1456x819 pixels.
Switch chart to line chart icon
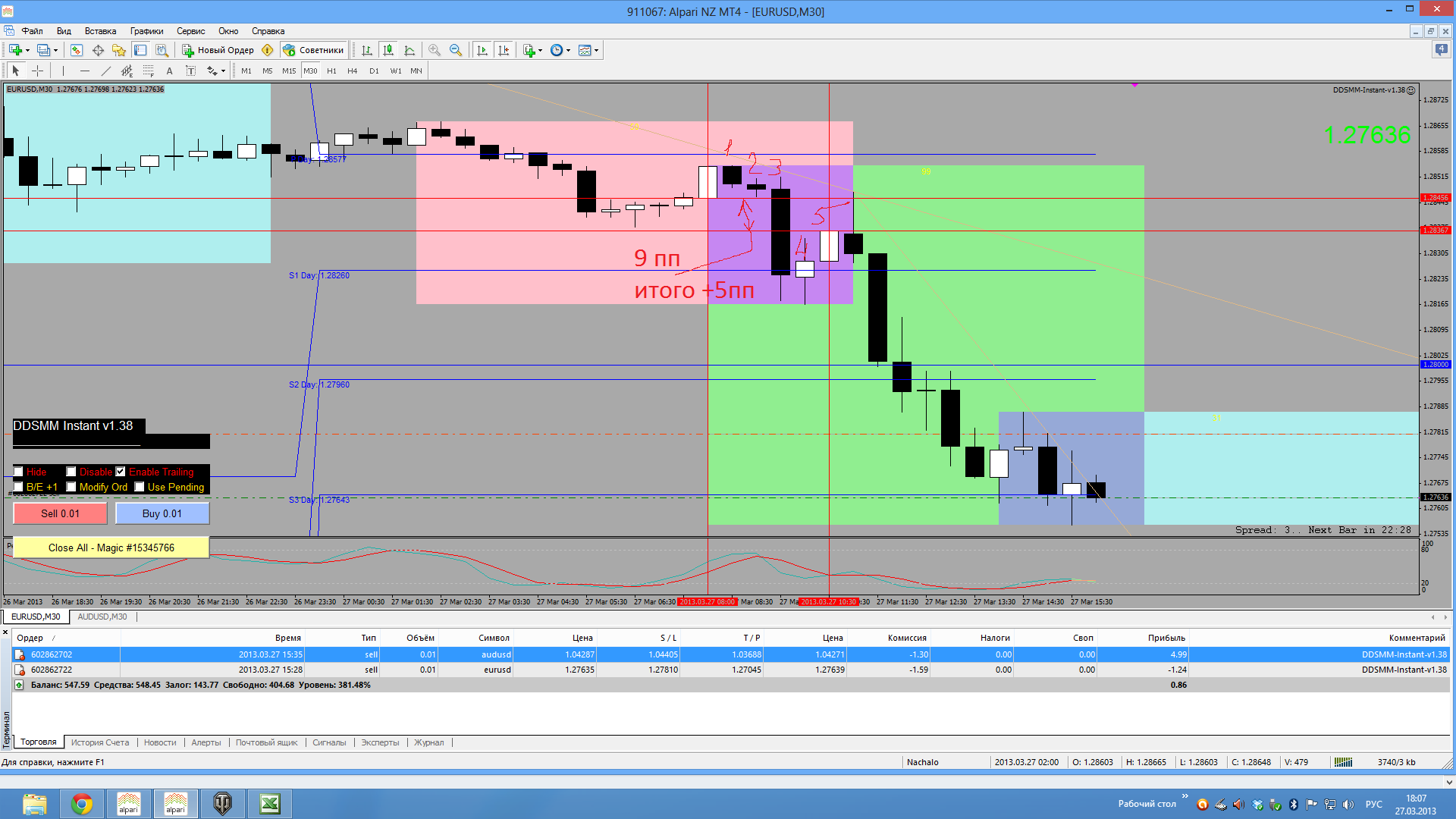point(409,50)
